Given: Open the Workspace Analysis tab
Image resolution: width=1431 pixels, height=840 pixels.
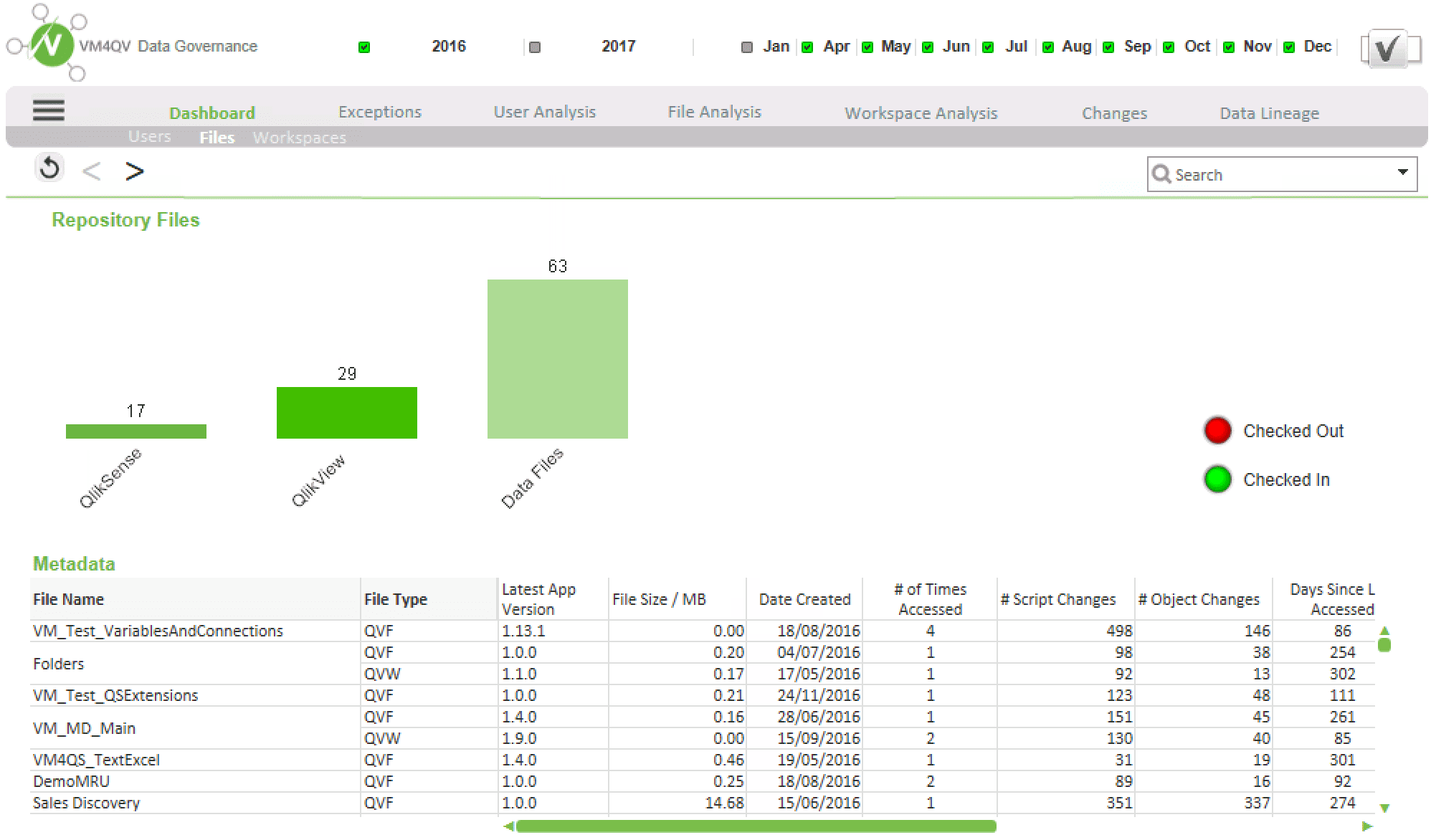Looking at the screenshot, I should pyautogui.click(x=921, y=113).
